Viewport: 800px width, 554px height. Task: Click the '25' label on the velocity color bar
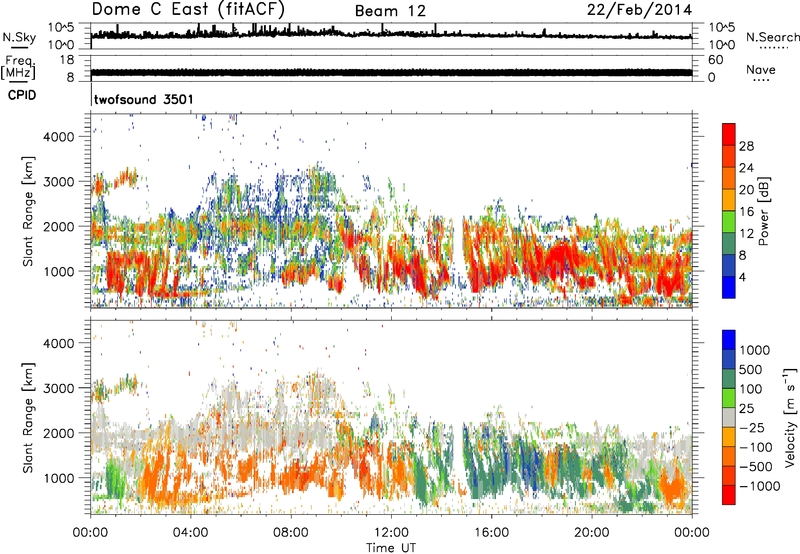747,408
